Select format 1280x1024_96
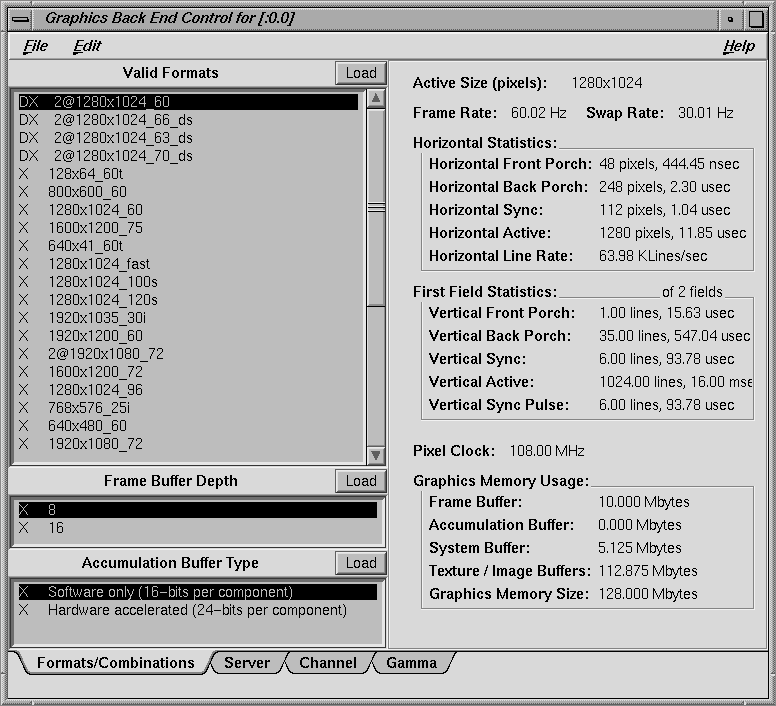This screenshot has height=706, width=776. tap(188, 389)
